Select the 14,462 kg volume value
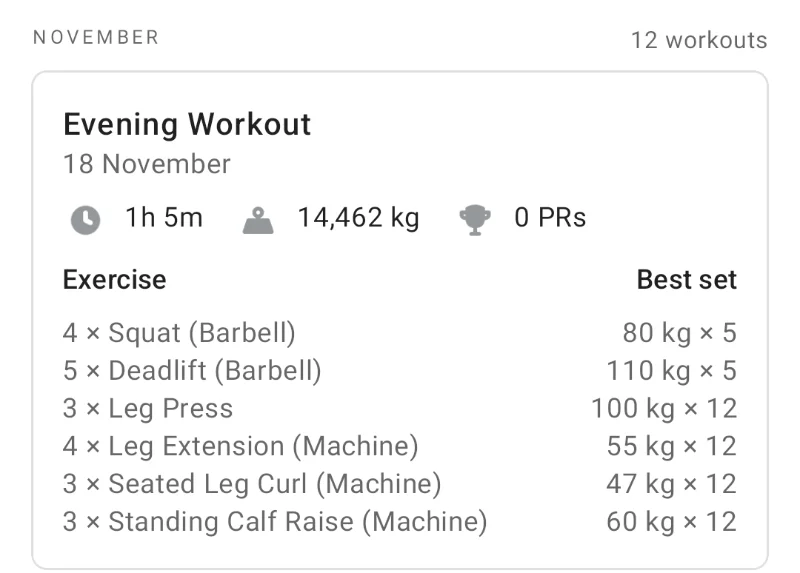Image resolution: width=800 pixels, height=573 pixels. click(358, 218)
